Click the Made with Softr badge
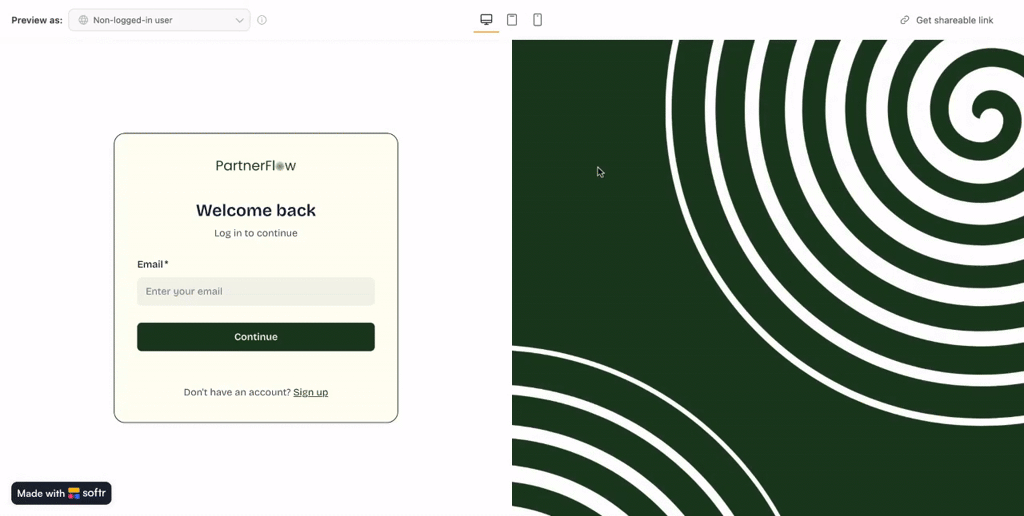Viewport: 1024px width, 516px height. [61, 493]
